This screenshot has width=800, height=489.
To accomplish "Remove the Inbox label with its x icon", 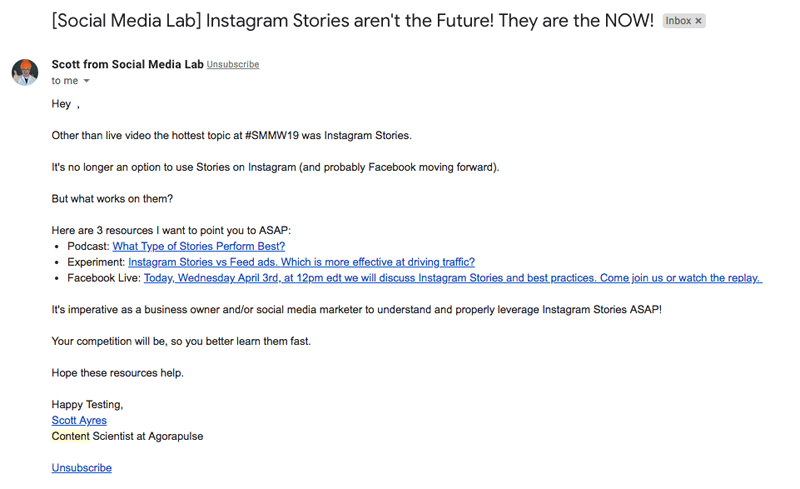I will pyautogui.click(x=698, y=21).
